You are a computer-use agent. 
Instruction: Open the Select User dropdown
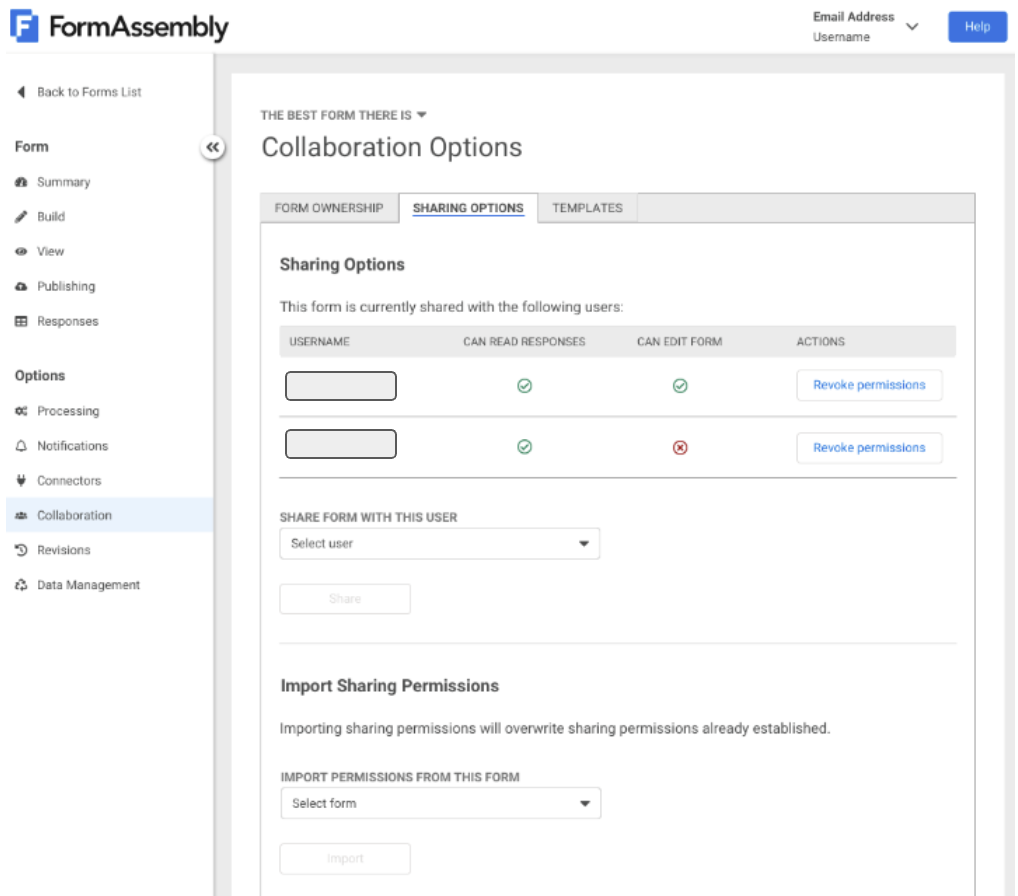[x=439, y=543]
